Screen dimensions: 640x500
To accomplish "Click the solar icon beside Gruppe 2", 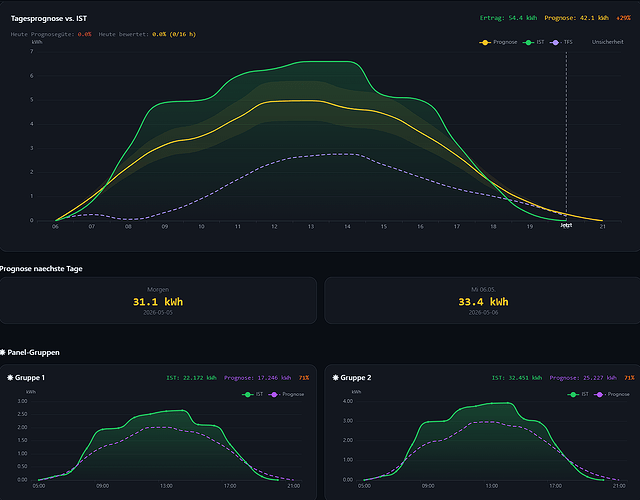I will (336, 378).
